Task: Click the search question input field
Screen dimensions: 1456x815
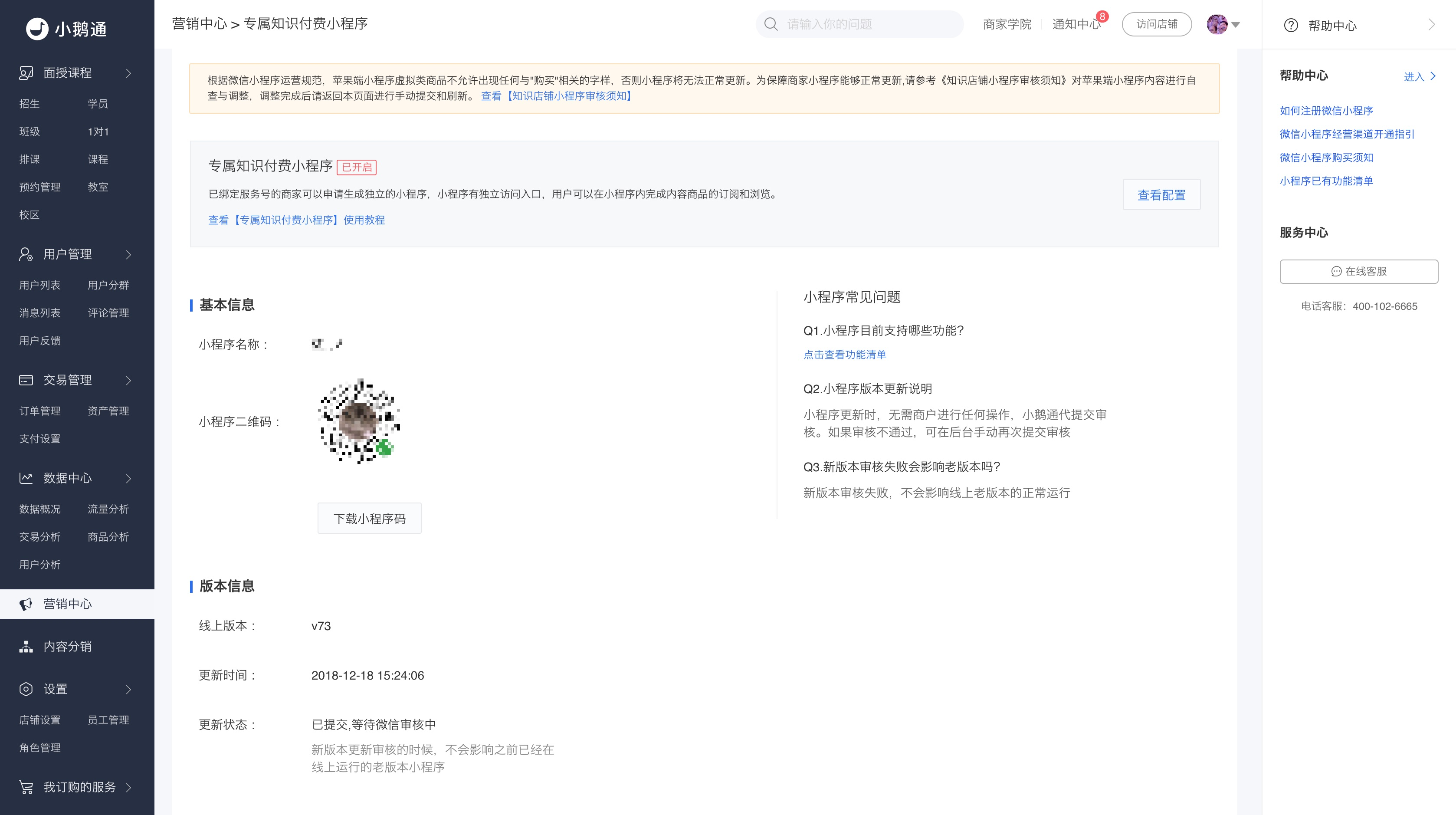Action: (x=859, y=24)
